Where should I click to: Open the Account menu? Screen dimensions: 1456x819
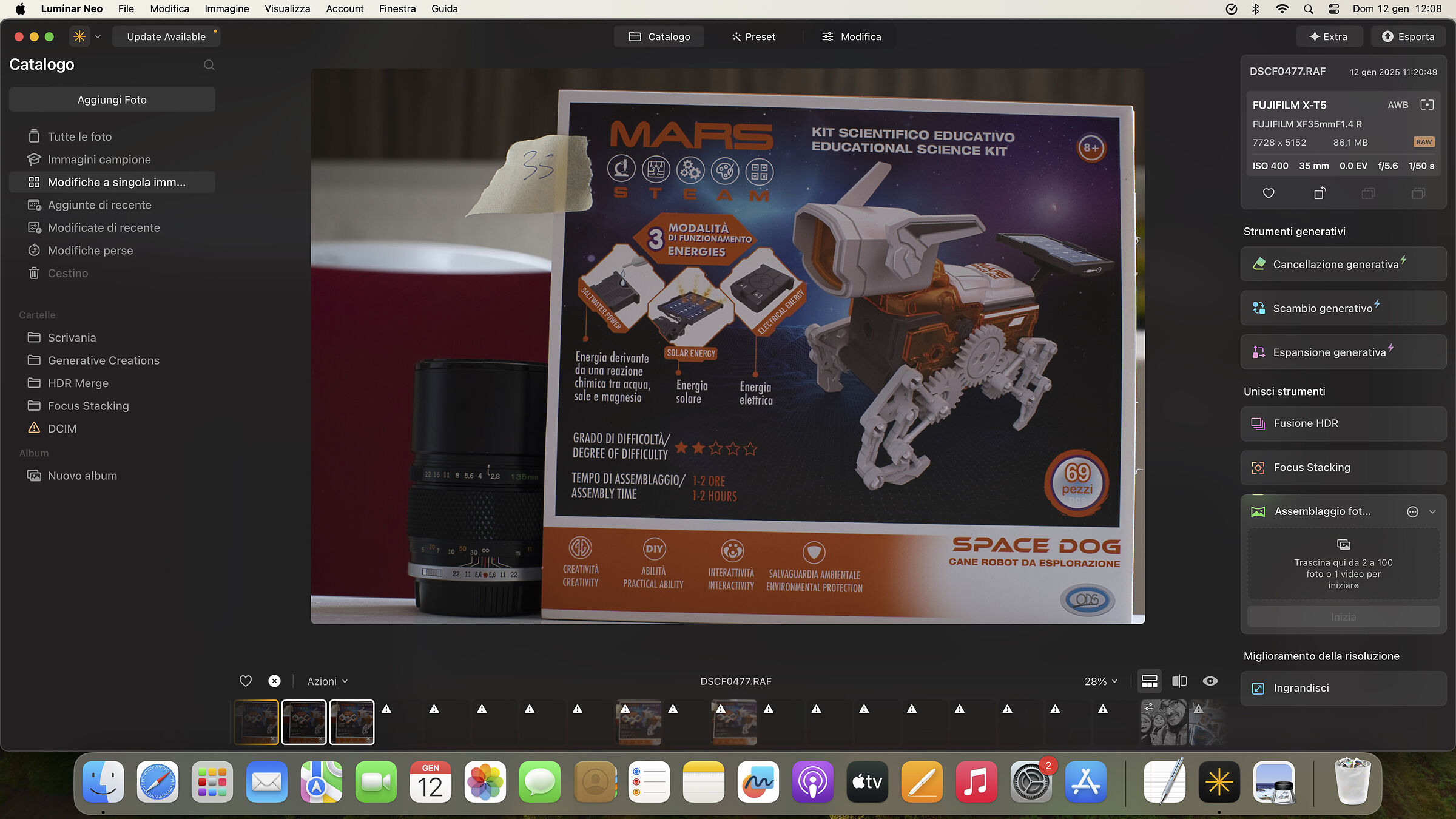(345, 8)
